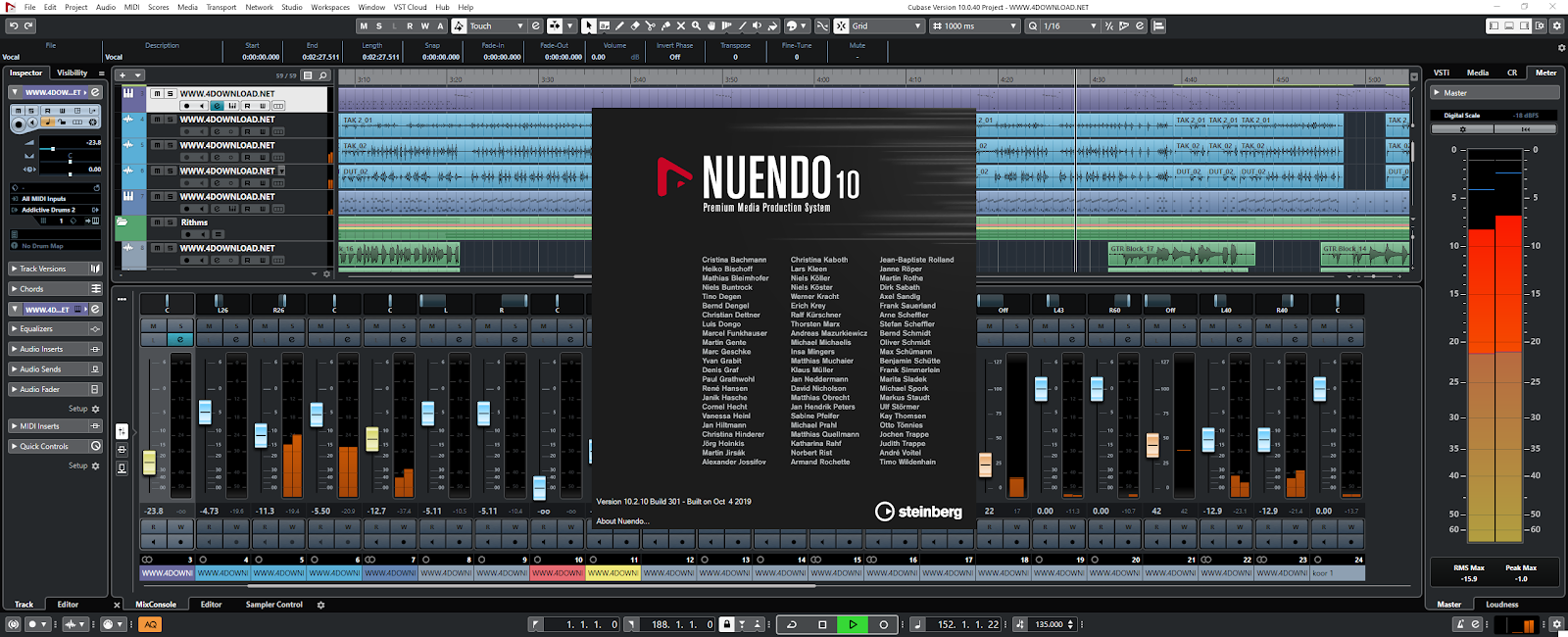Click the yellow channel 11 name label
Screen dimensions: 1568x637
pyautogui.click(x=613, y=573)
